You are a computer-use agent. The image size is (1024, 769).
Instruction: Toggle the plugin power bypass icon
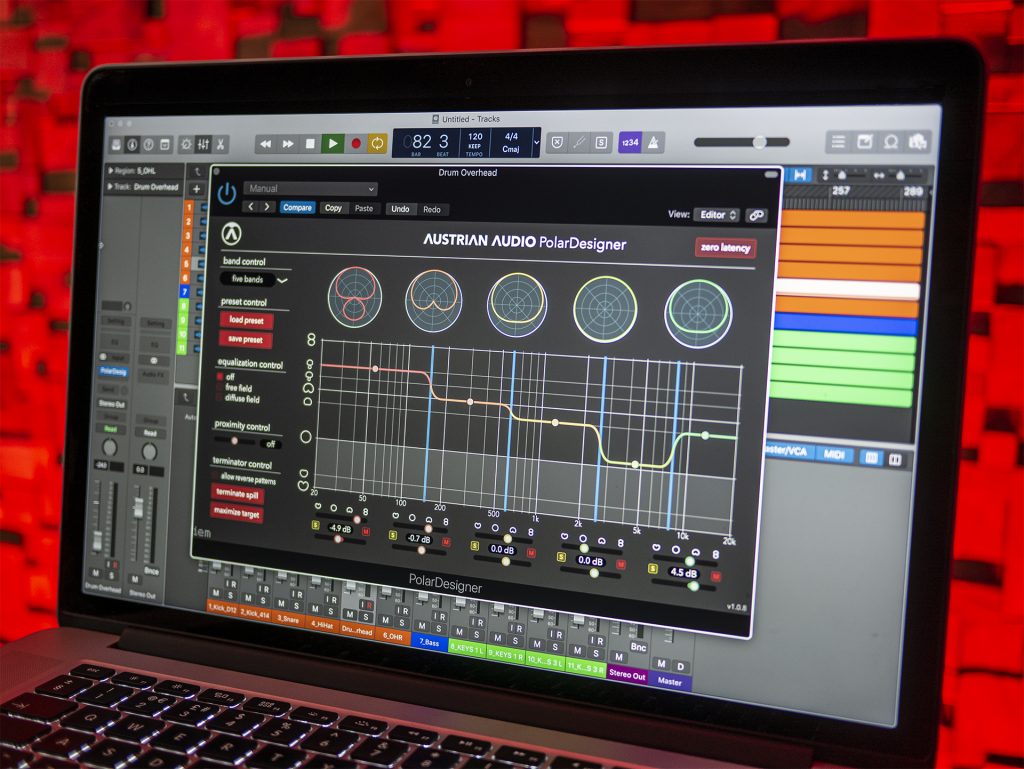click(227, 193)
